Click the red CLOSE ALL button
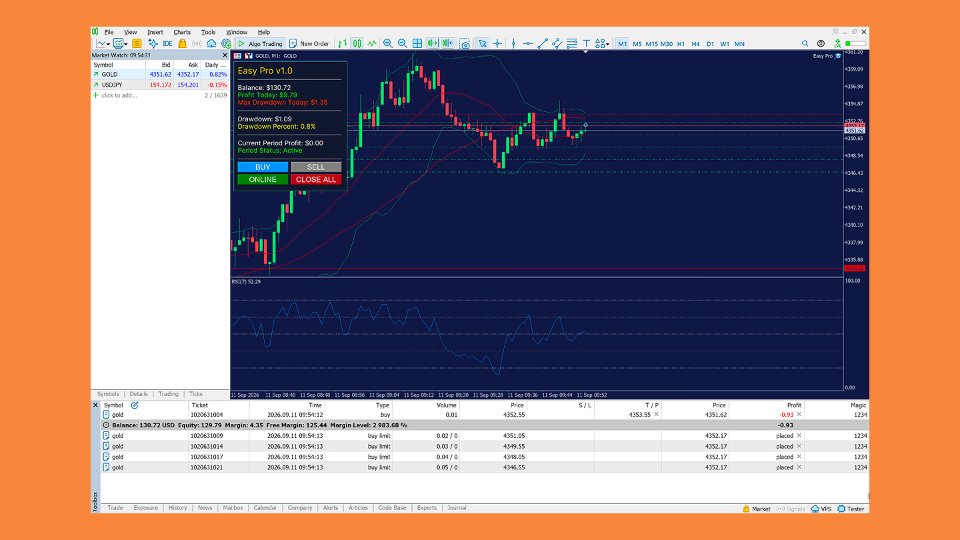 pyautogui.click(x=316, y=179)
